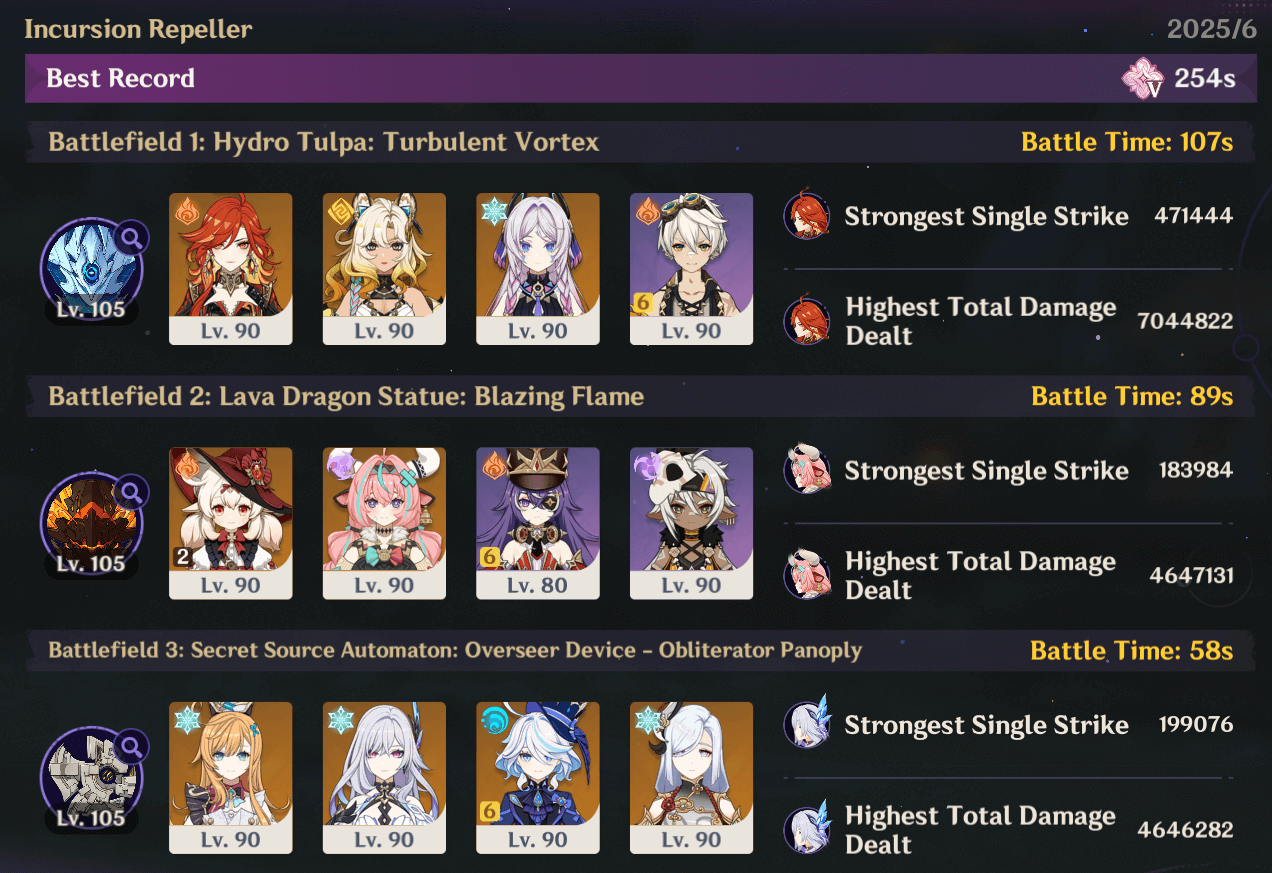Click the magnifier on the Hydro Tulpa icon
1272x873 pixels.
click(131, 238)
